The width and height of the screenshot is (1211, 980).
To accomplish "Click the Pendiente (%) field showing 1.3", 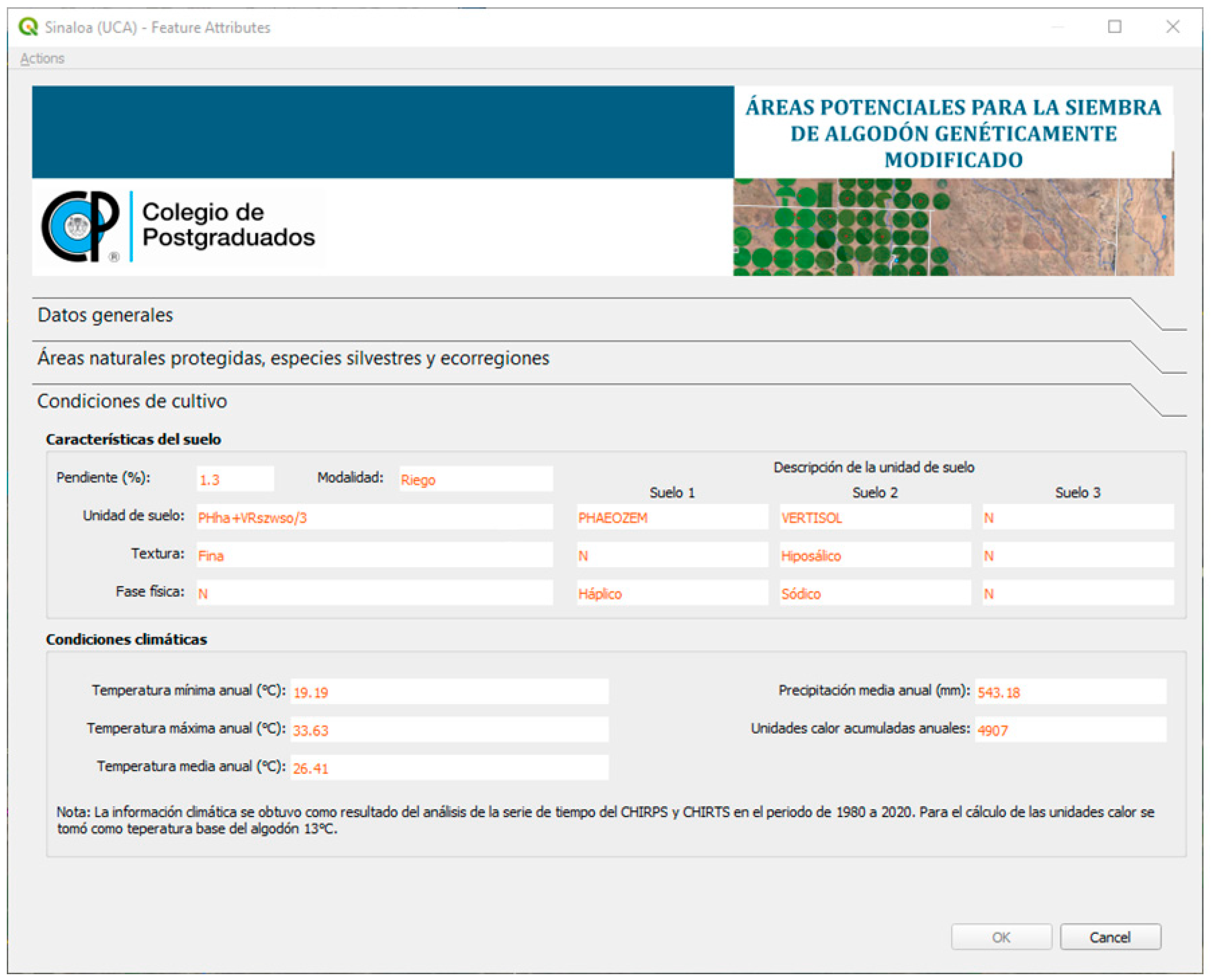I will tap(235, 479).
